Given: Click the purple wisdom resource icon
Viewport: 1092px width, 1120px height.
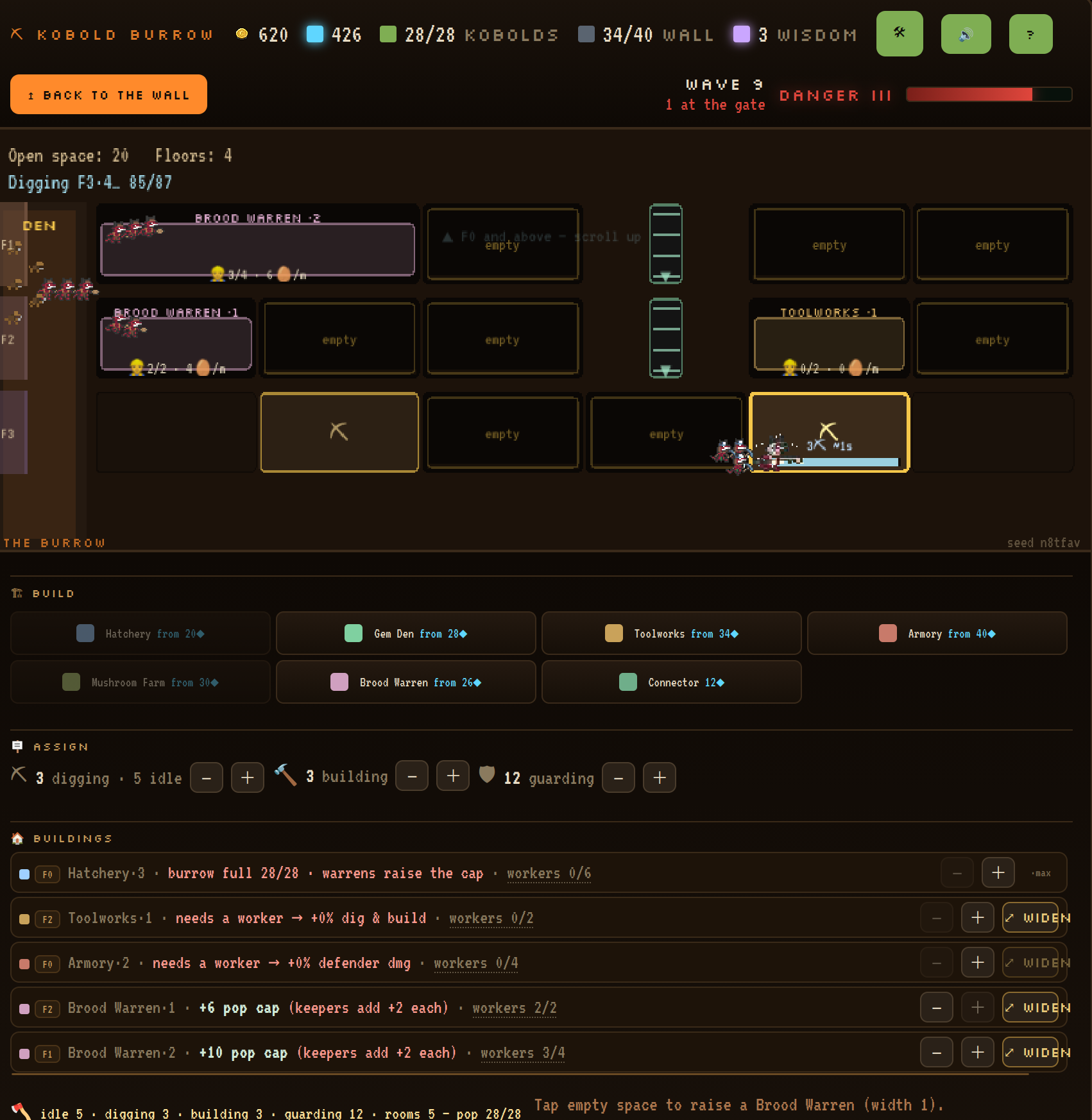Looking at the screenshot, I should (x=741, y=34).
